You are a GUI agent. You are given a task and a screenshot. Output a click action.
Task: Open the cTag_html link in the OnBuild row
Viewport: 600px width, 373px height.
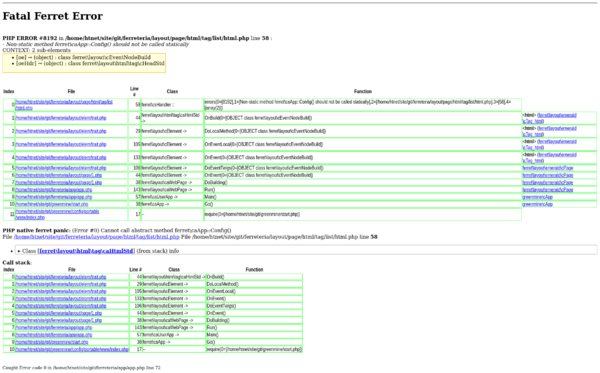pyautogui.click(x=549, y=118)
